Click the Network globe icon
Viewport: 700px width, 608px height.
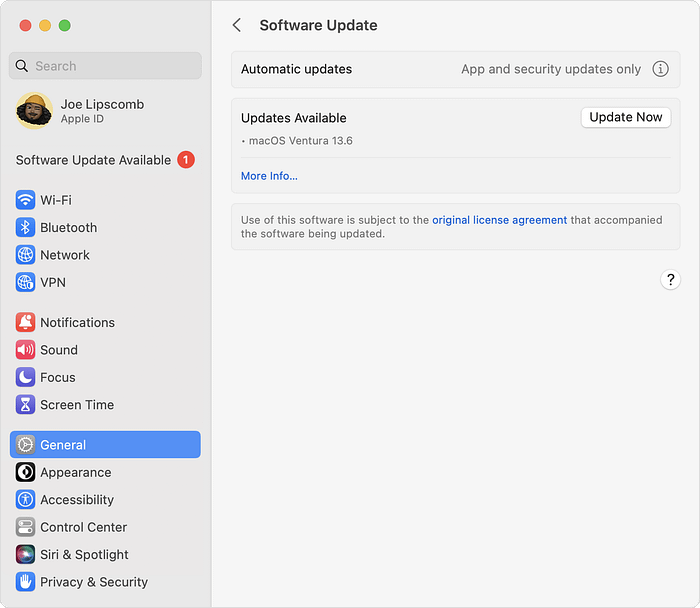[25, 255]
